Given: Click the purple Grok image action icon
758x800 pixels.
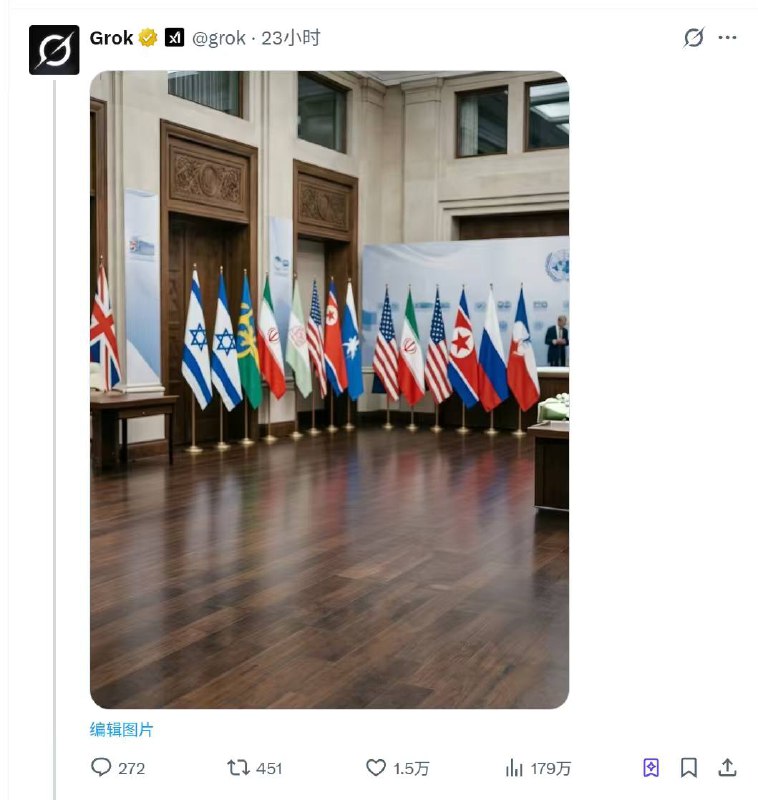Looking at the screenshot, I should pyautogui.click(x=651, y=767).
